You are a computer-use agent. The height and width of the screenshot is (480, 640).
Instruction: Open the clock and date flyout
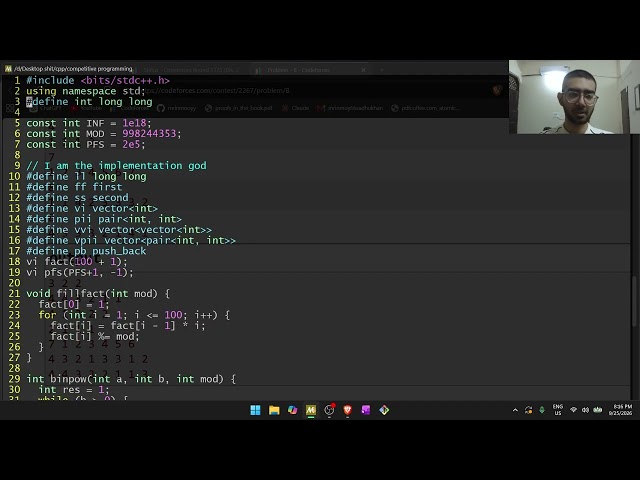(x=620, y=410)
